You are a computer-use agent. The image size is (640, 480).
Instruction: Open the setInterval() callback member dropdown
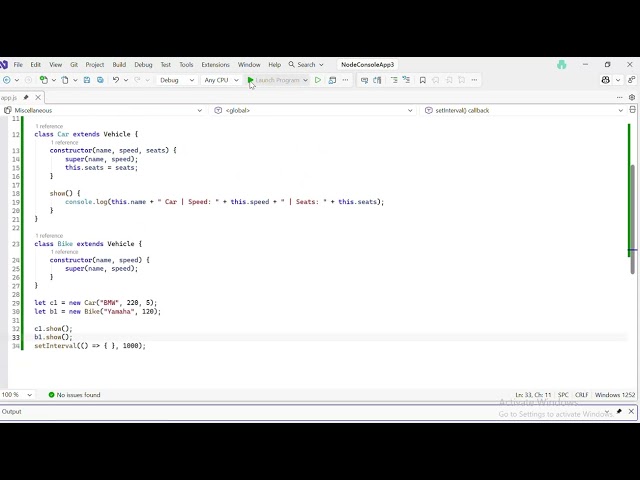tap(524, 110)
